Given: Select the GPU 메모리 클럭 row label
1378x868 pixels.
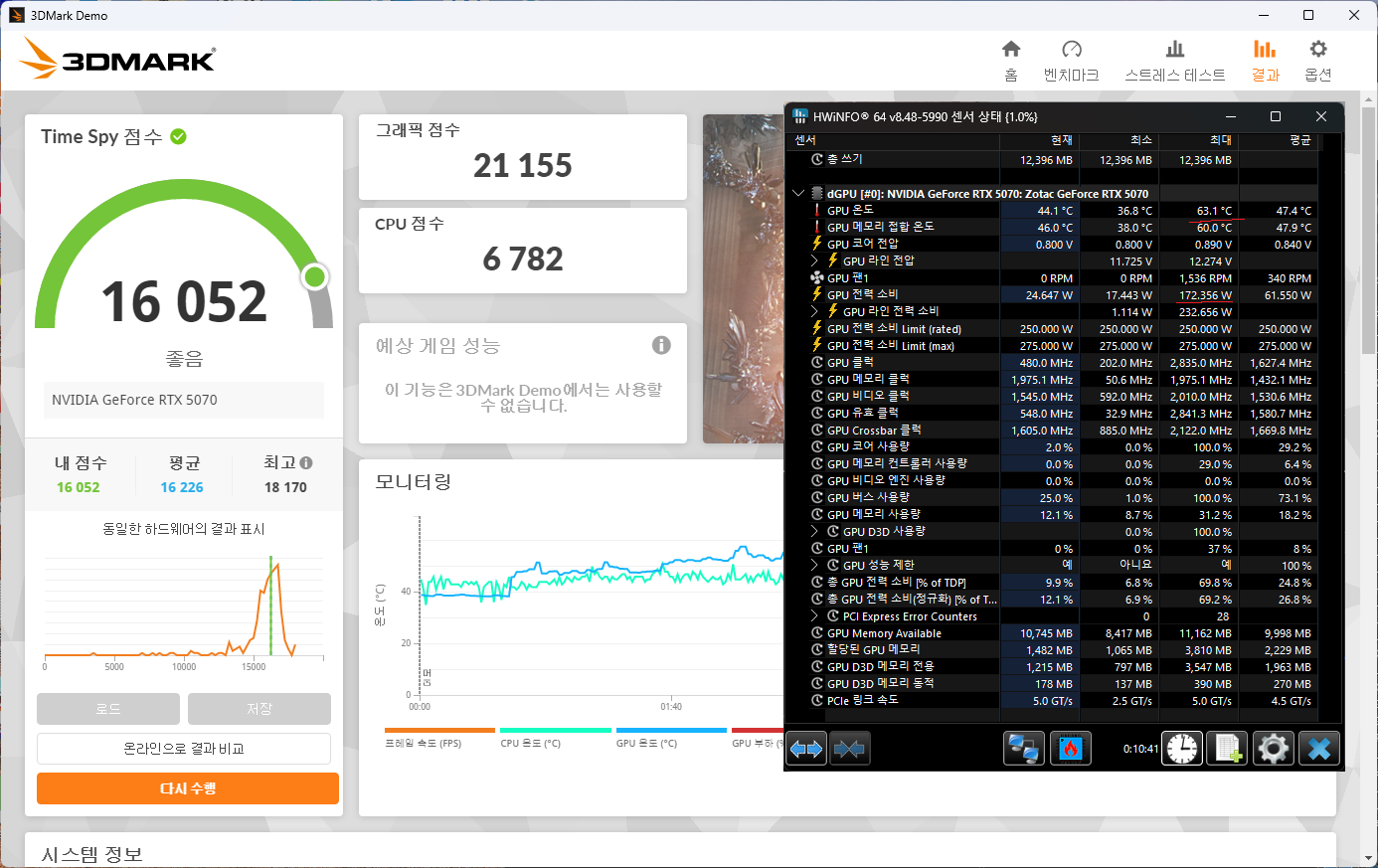Looking at the screenshot, I should 868,379.
